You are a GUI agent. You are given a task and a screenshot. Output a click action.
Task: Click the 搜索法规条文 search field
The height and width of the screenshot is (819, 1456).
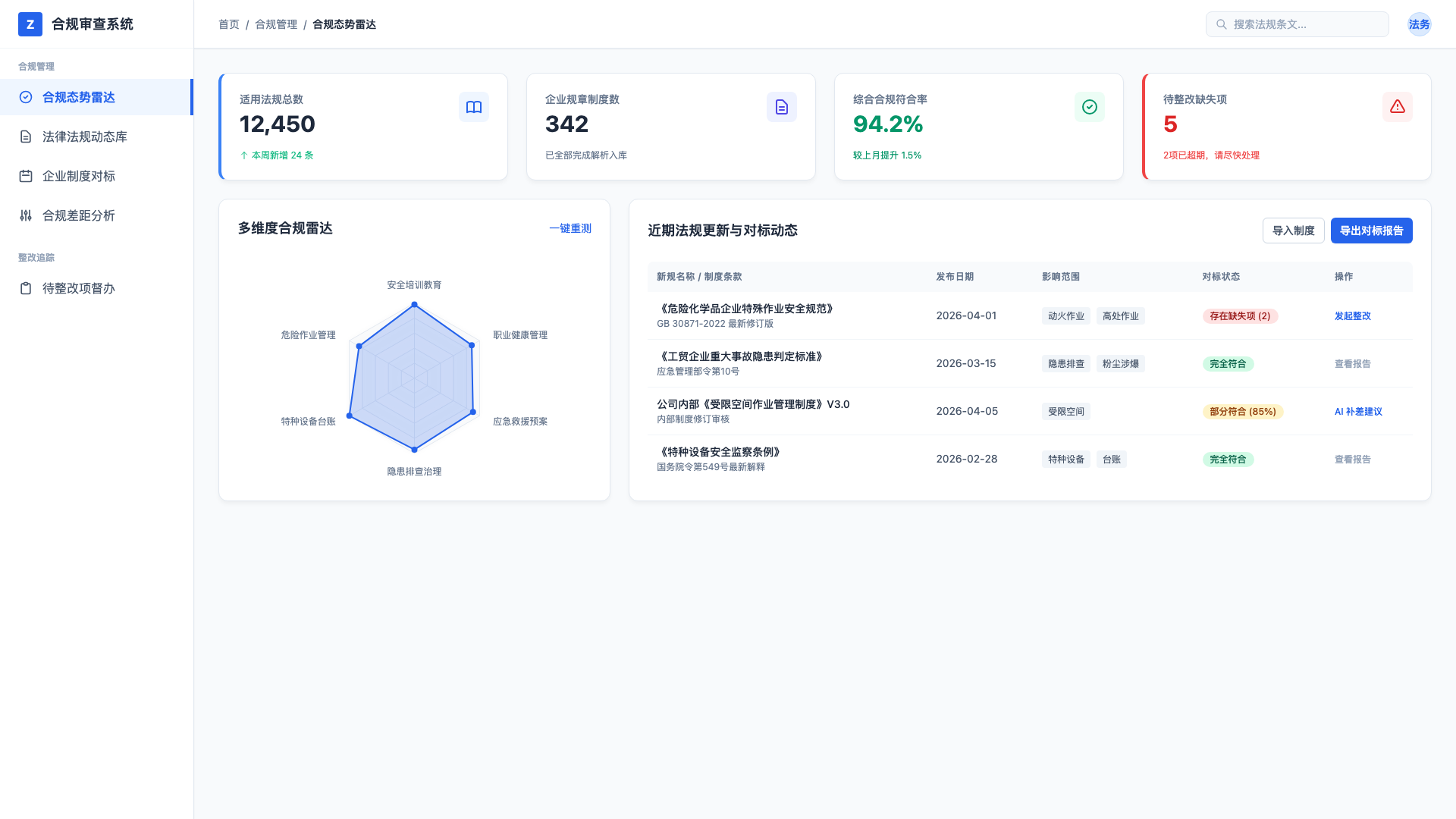tap(1297, 24)
